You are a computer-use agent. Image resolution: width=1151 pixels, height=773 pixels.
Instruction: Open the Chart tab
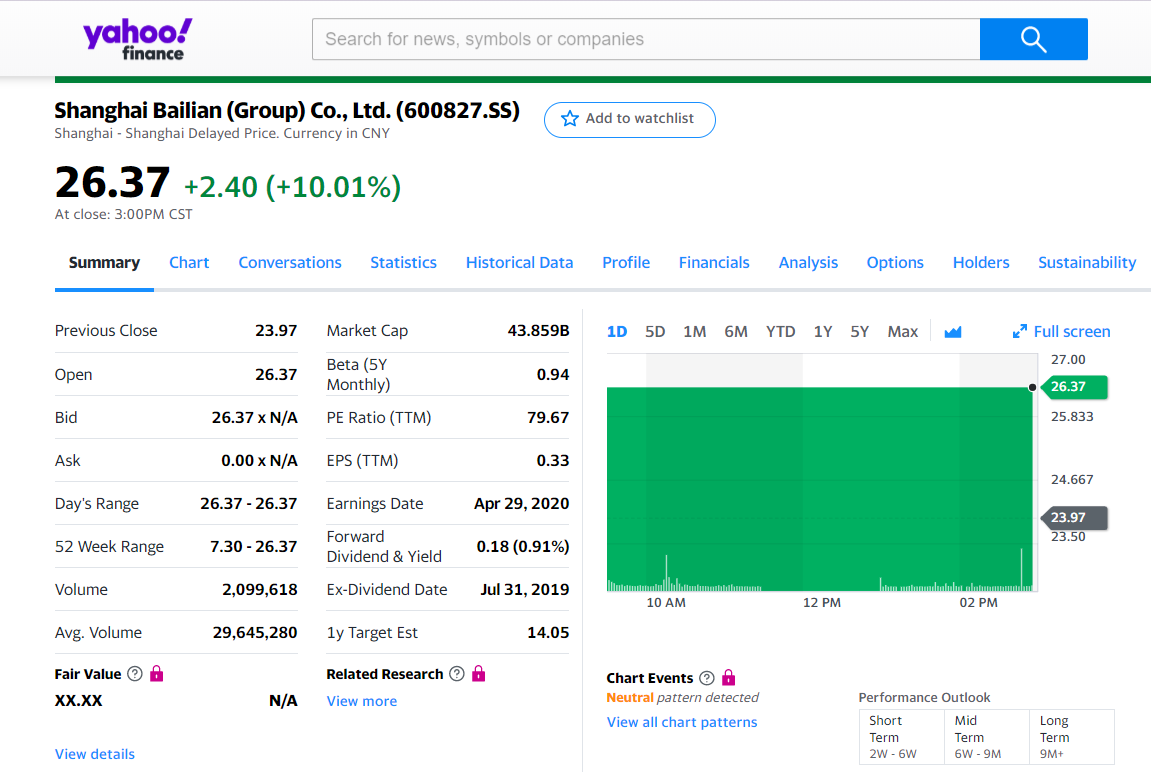(x=189, y=263)
